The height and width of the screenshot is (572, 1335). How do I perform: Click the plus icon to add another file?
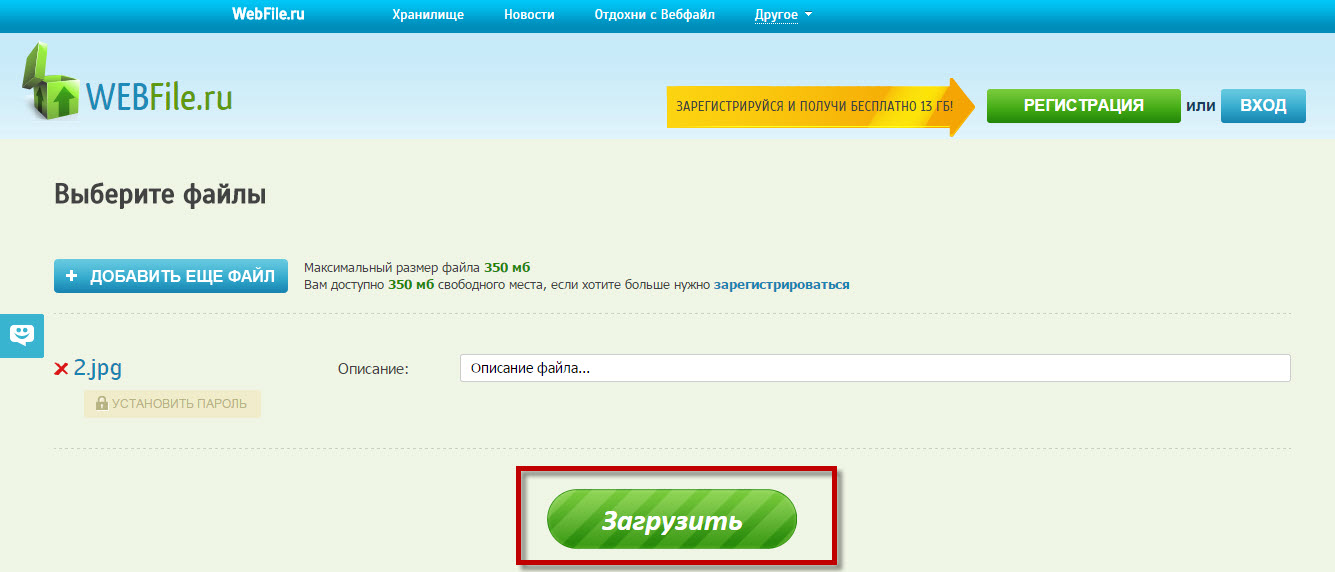click(x=71, y=277)
